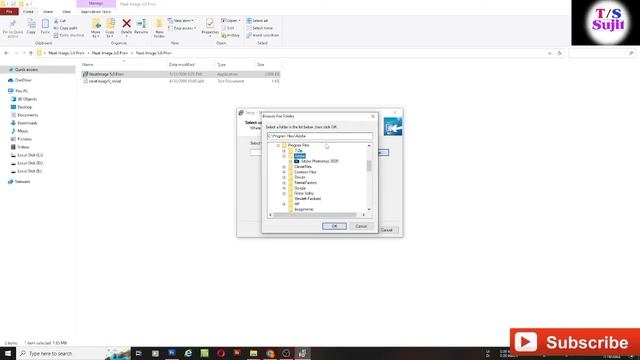Switch to the View ribbon tab
640x360 pixels.
point(67,11)
